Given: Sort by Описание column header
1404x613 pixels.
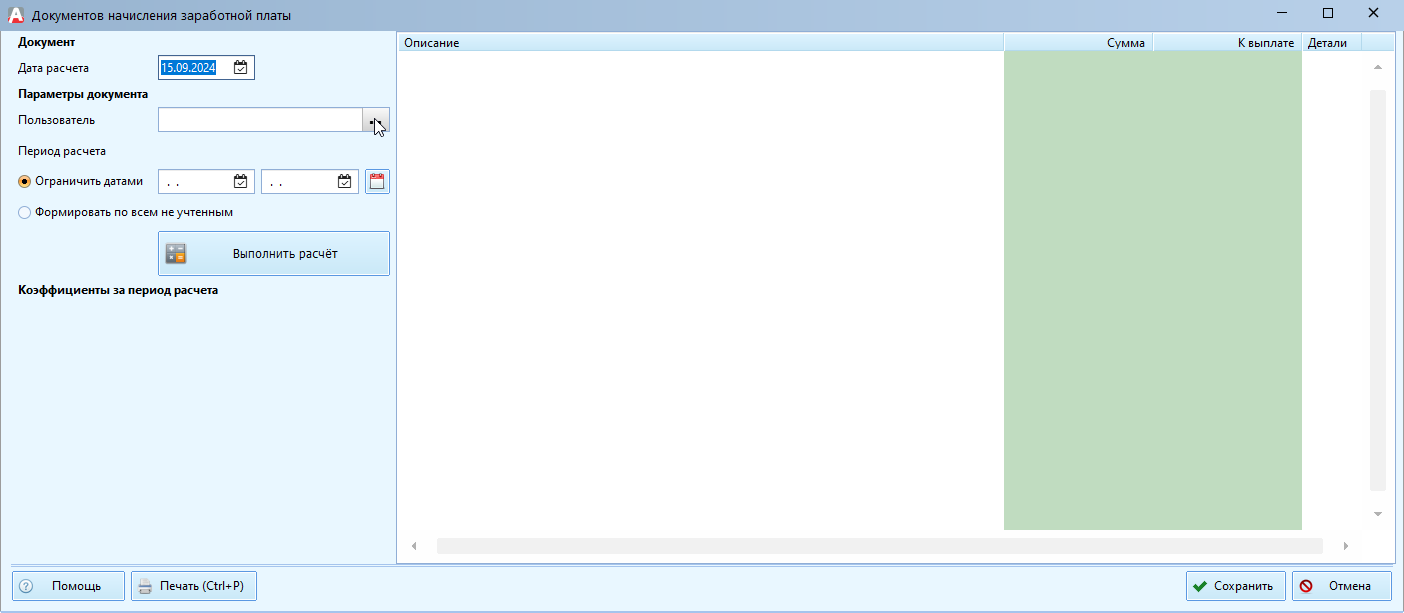Looking at the screenshot, I should (700, 43).
